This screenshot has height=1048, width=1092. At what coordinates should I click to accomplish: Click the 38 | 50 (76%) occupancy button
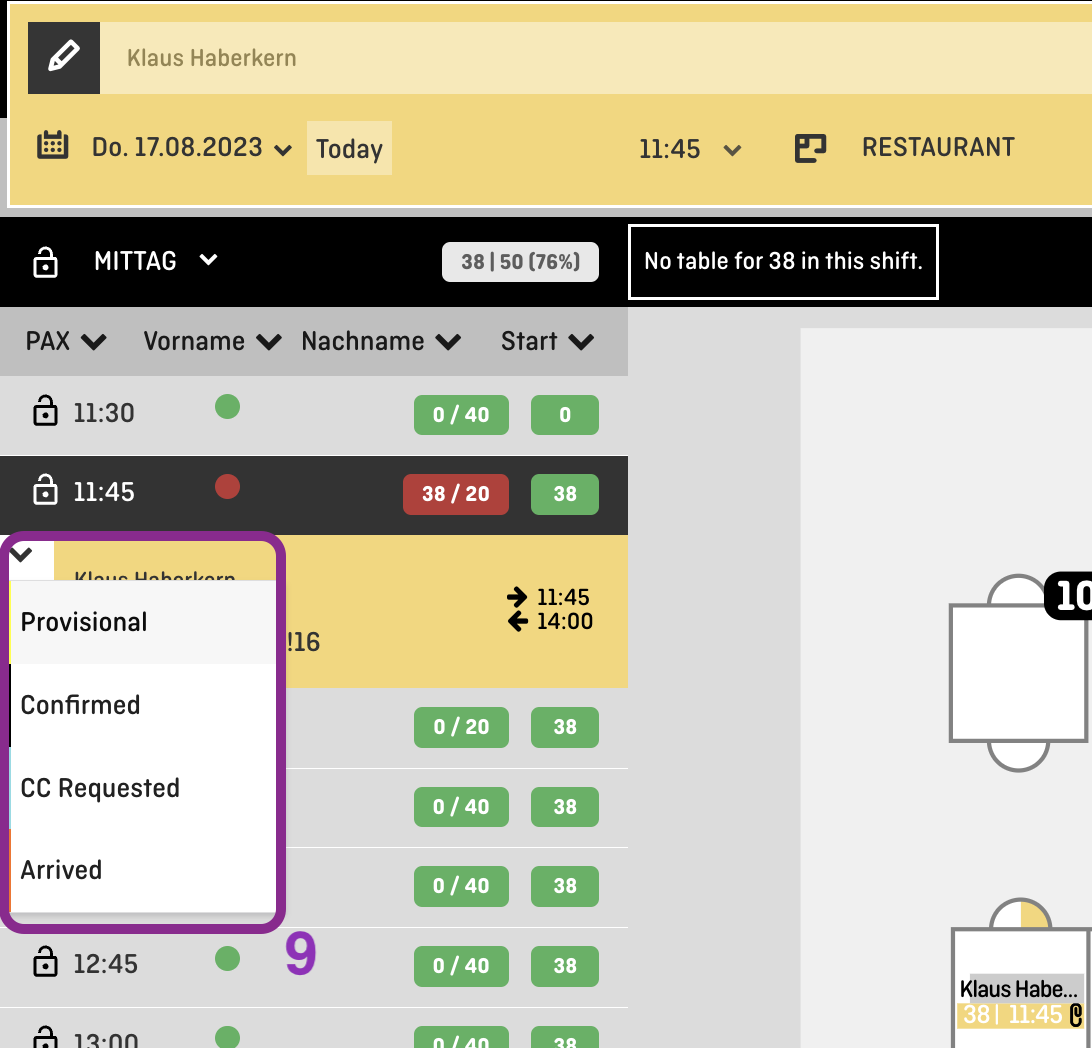pyautogui.click(x=520, y=261)
